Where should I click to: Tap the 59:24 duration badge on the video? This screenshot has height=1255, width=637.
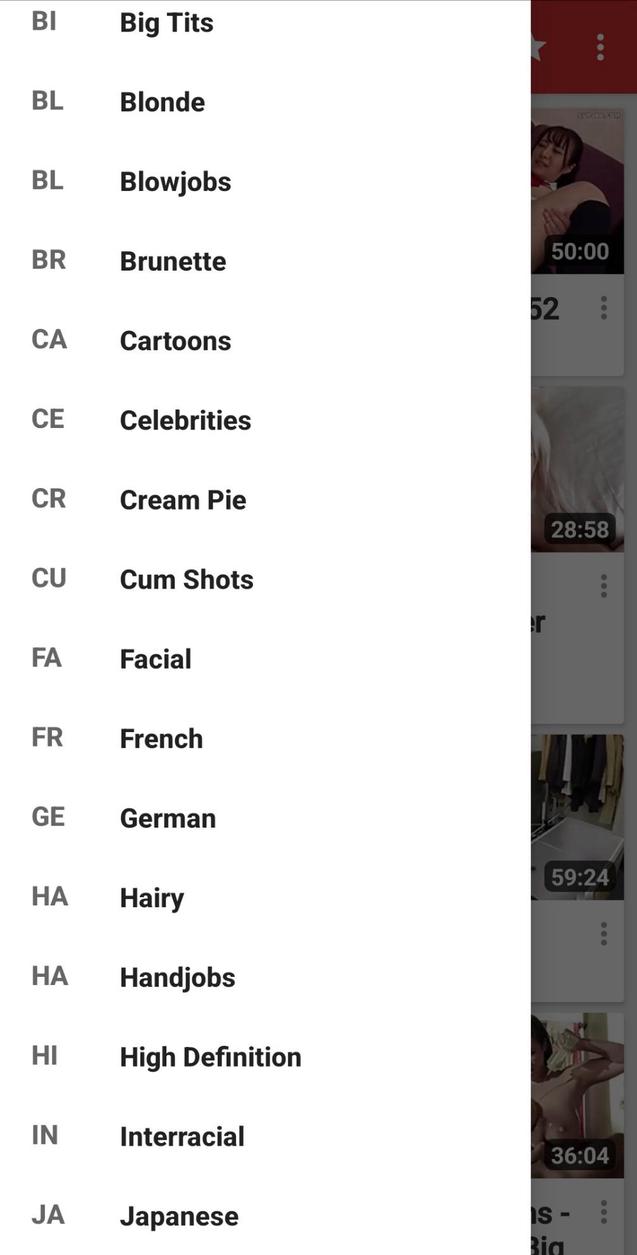579,876
